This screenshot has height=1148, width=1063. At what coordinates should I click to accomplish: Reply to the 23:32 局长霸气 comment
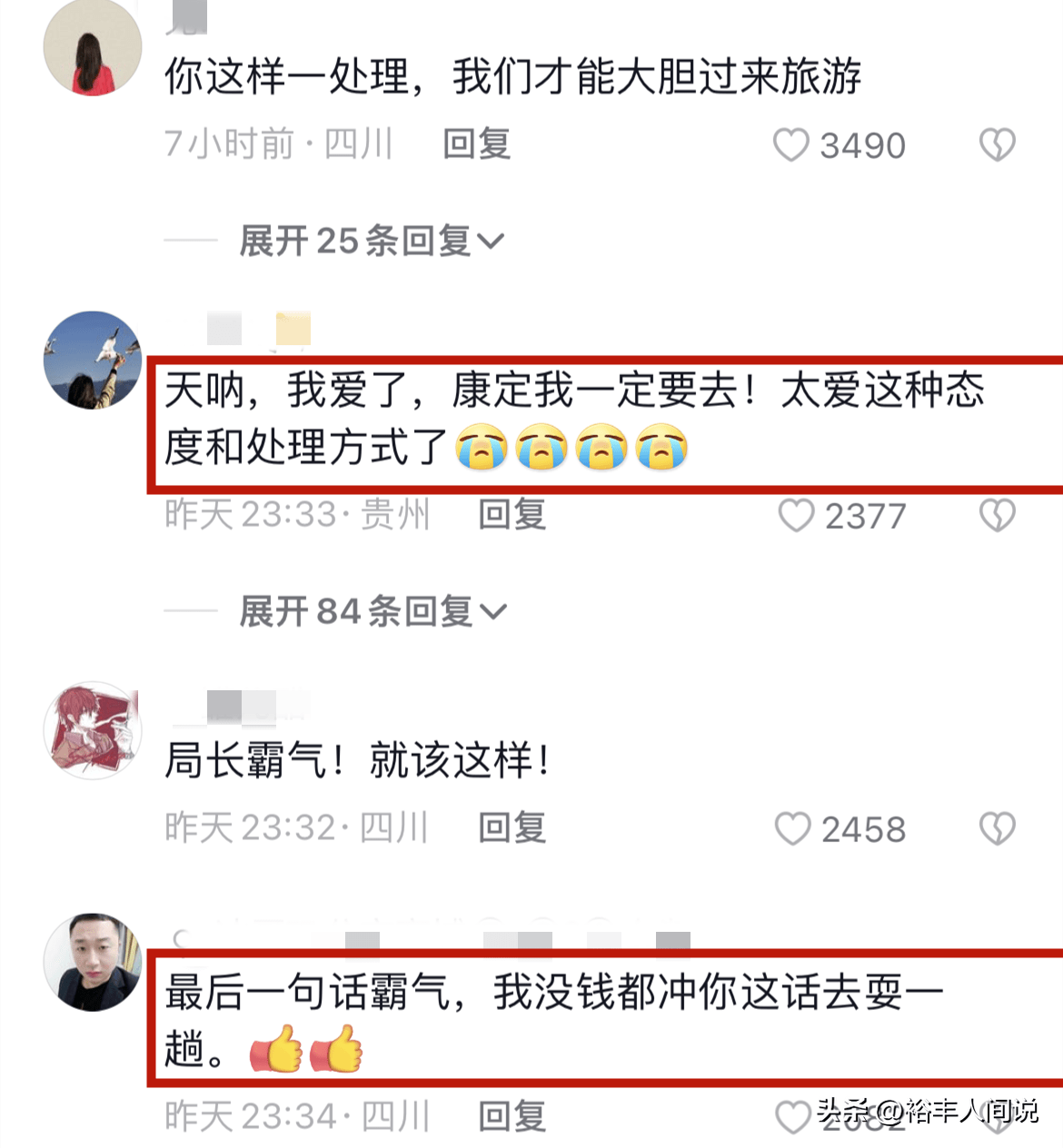coord(512,827)
